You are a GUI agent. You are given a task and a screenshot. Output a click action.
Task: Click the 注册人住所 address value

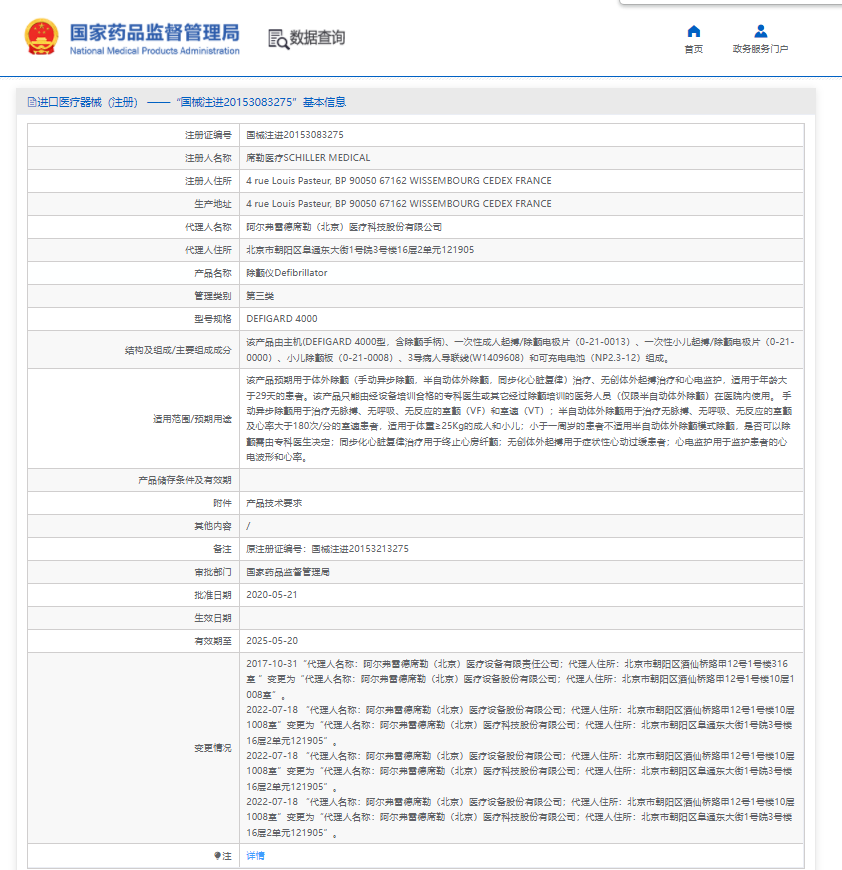[x=399, y=181]
